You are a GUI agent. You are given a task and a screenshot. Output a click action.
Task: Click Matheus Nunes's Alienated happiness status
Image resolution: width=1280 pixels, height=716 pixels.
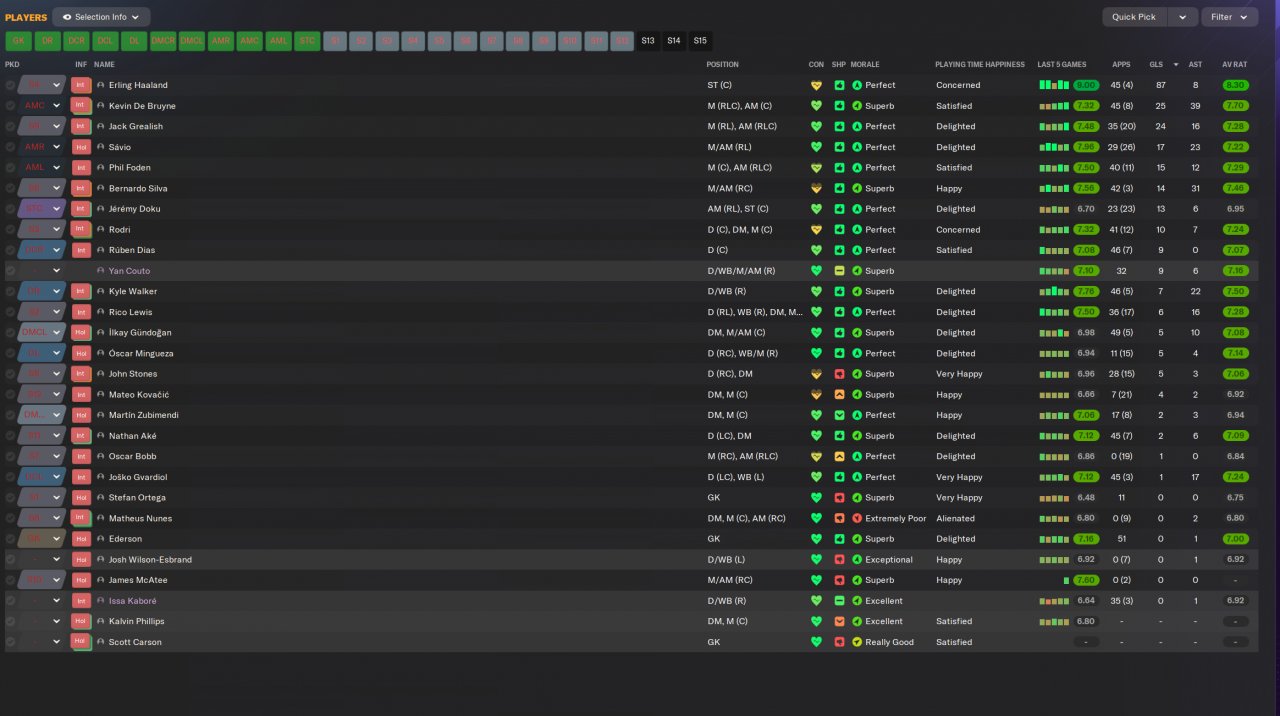click(x=955, y=519)
